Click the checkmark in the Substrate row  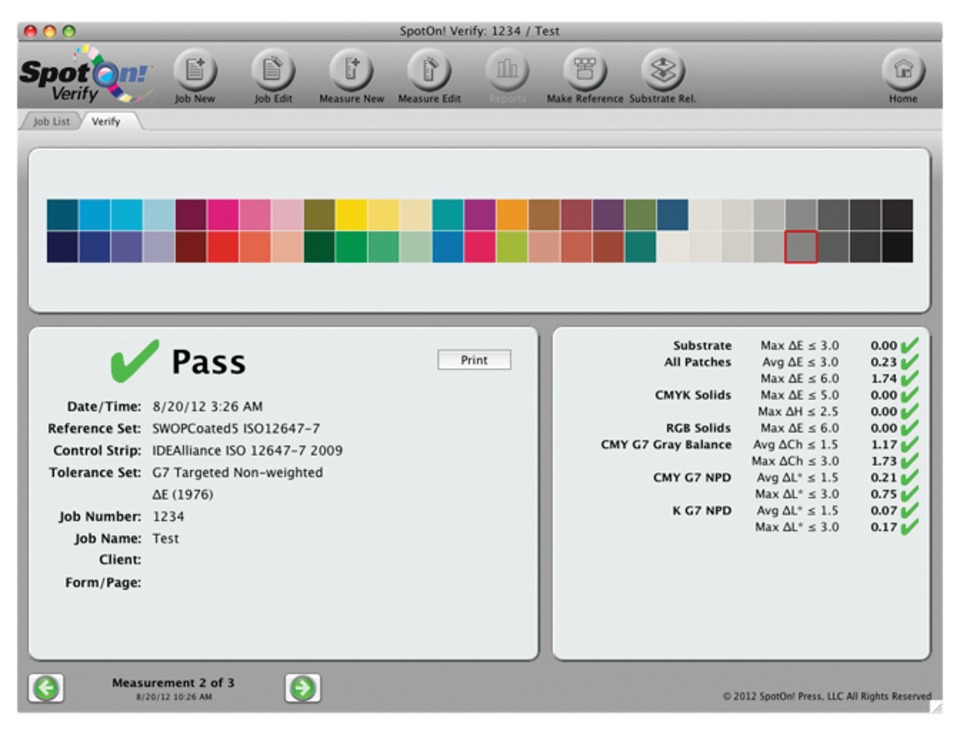pos(910,345)
